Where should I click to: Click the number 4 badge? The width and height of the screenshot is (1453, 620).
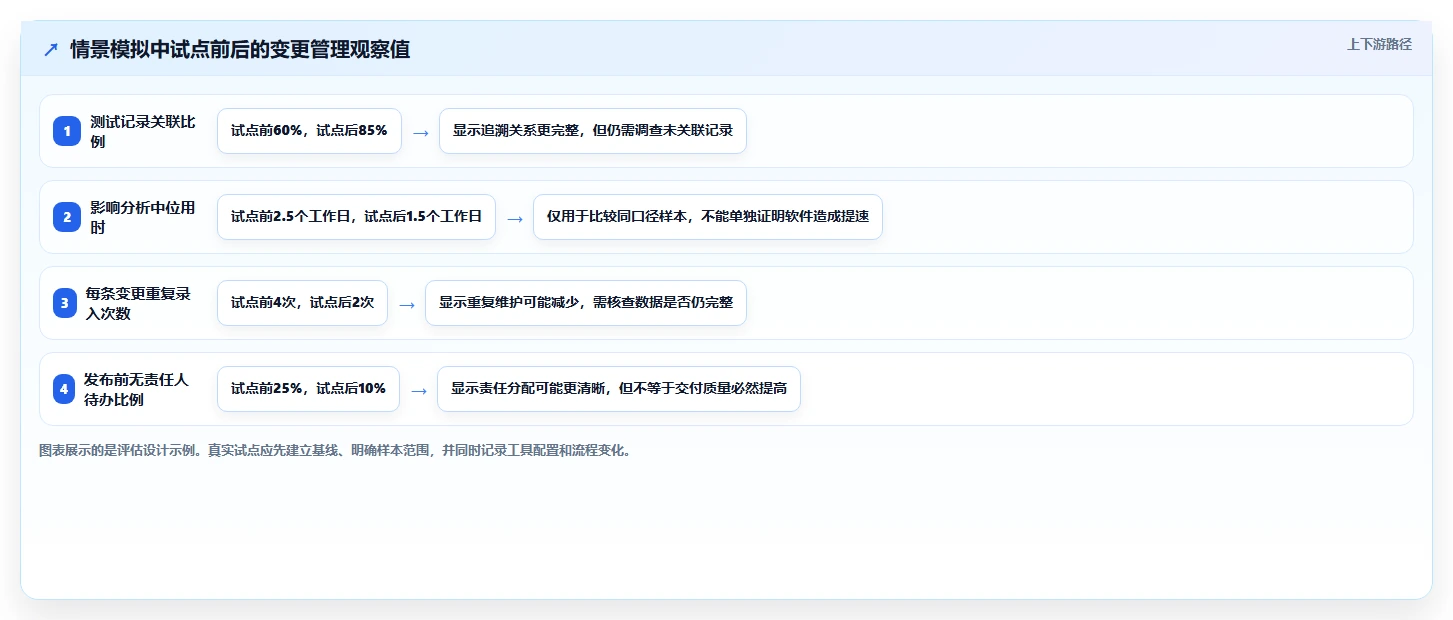[64, 389]
